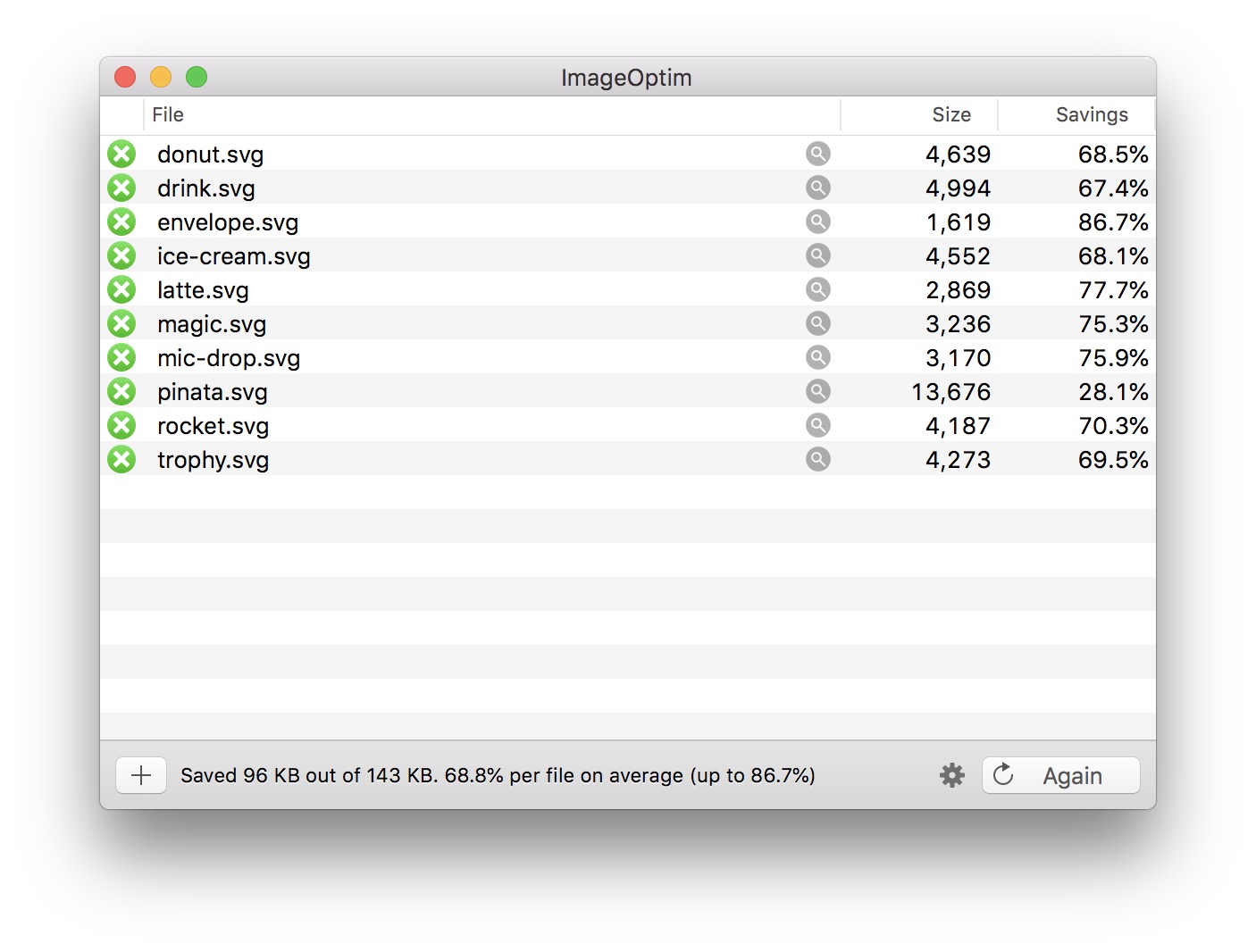Image resolution: width=1256 pixels, height=952 pixels.
Task: Click the Again button to re-optimize
Action: pos(1061,775)
